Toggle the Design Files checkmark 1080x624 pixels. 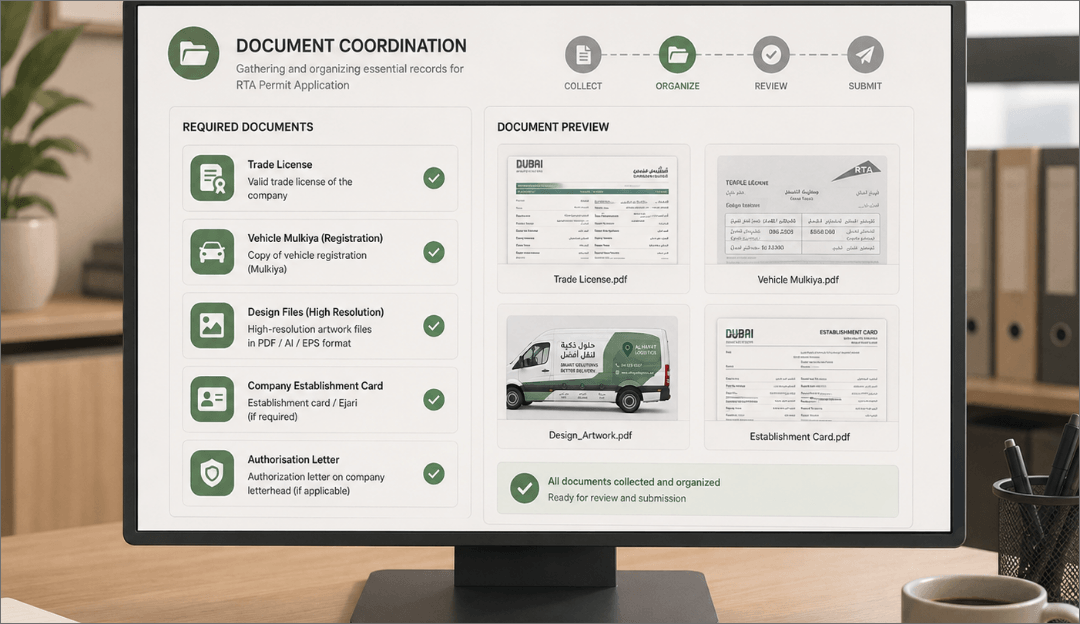(434, 326)
